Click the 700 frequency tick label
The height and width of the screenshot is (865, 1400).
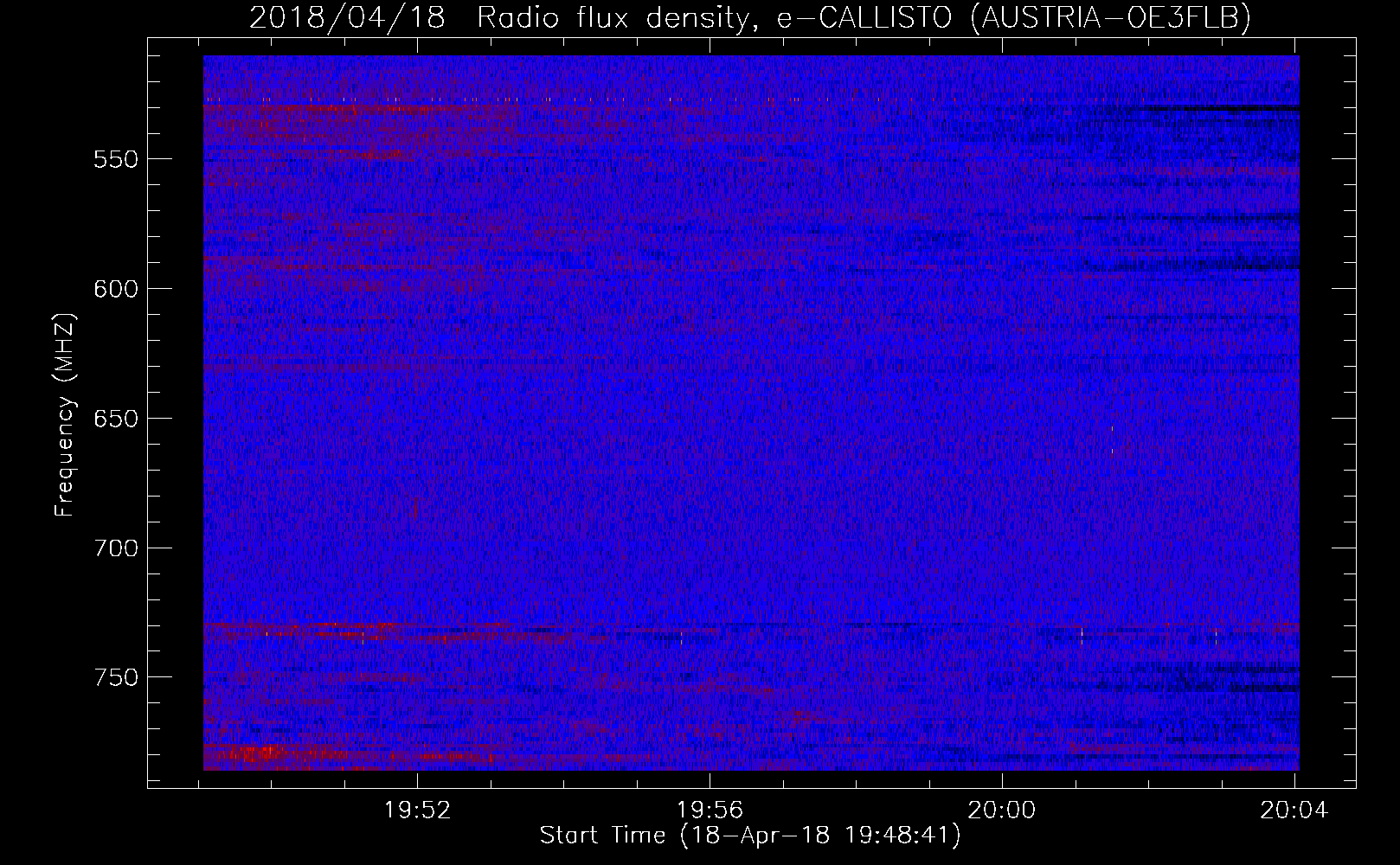116,548
